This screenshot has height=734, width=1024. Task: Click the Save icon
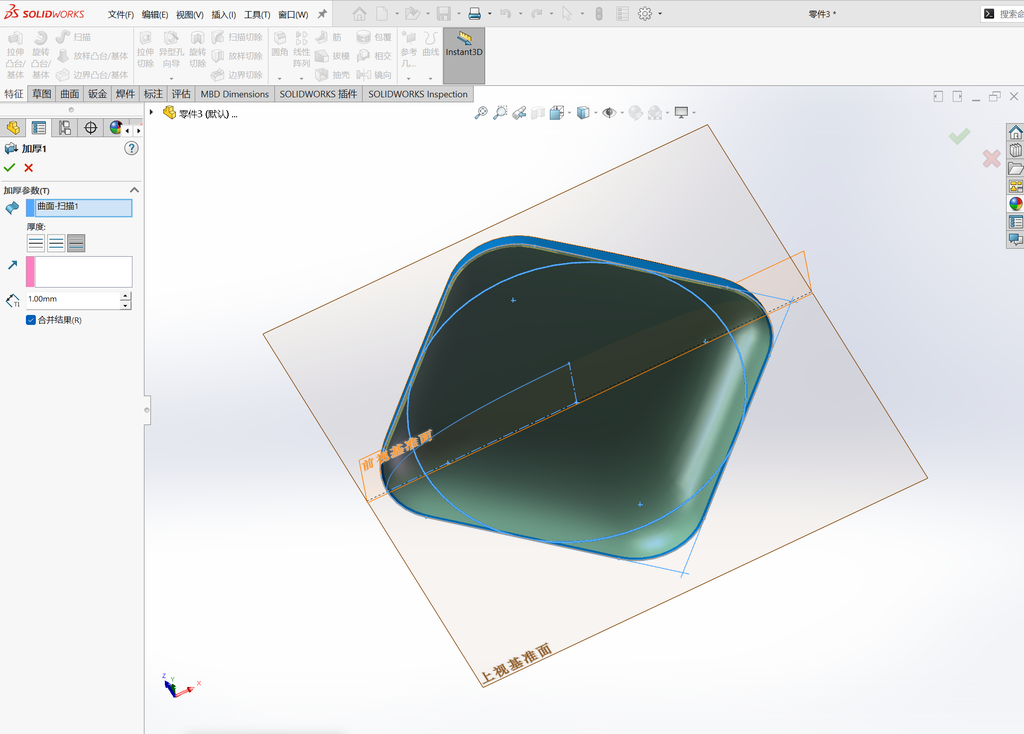pyautogui.click(x=444, y=14)
